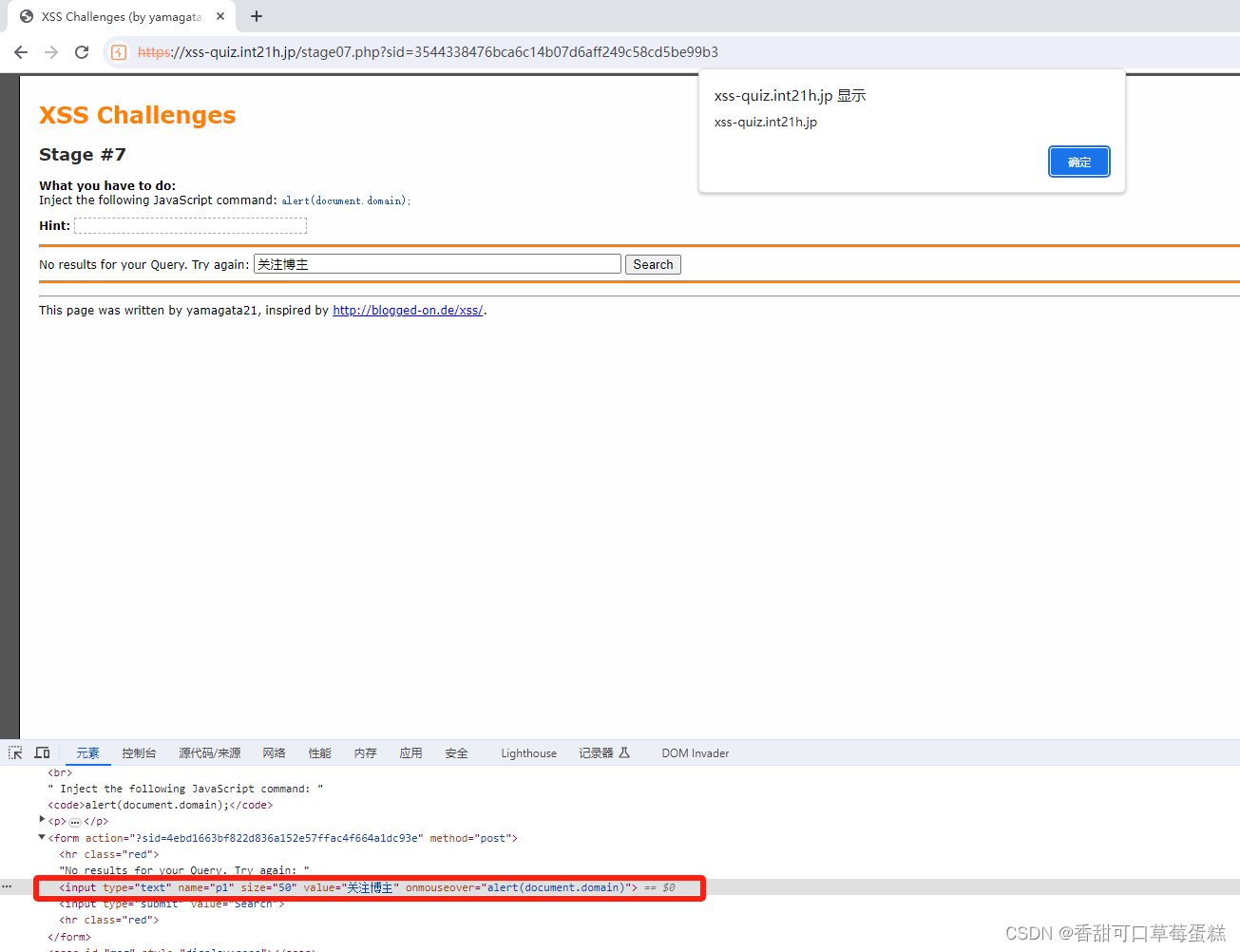This screenshot has width=1240, height=952.
Task: Click the reload page icon
Action: [81, 52]
